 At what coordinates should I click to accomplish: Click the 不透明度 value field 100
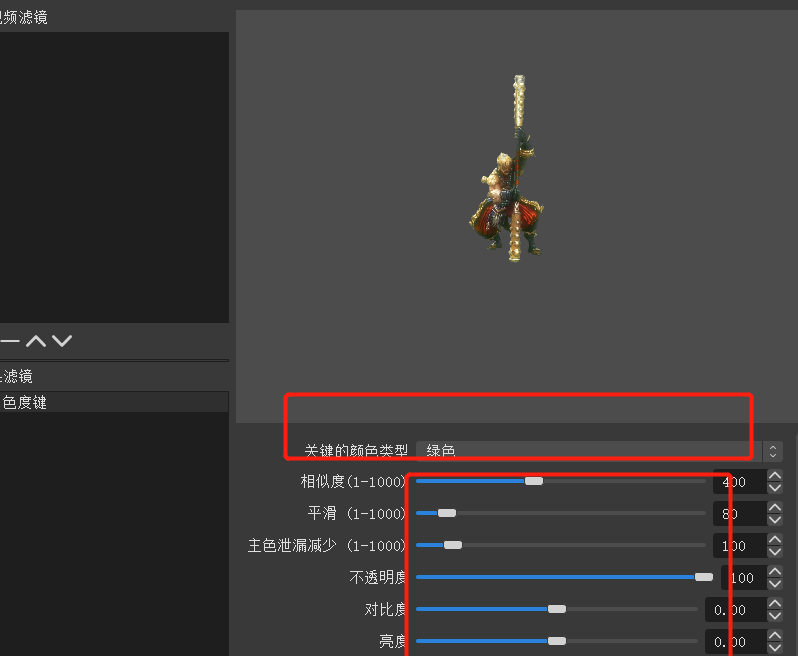pos(744,578)
